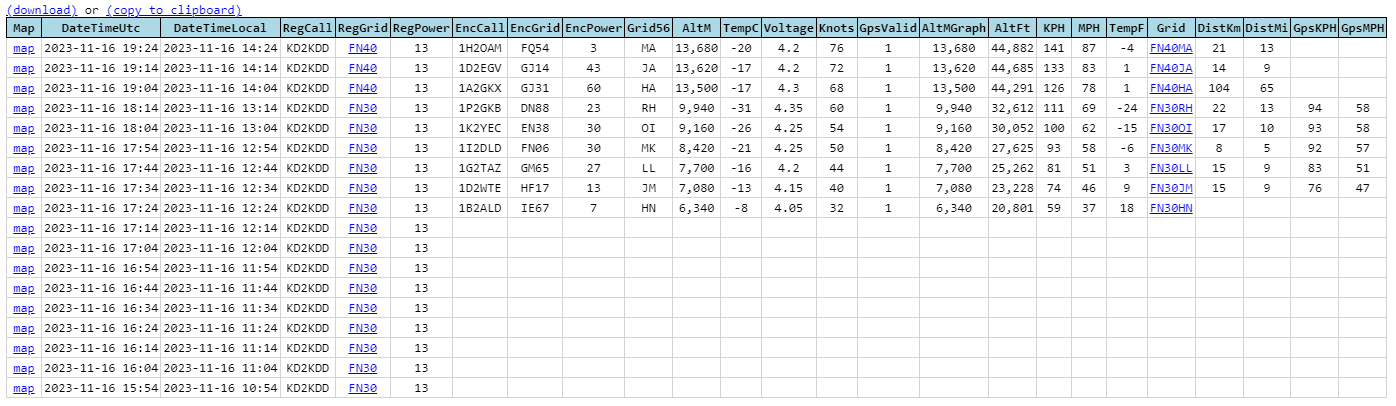Click the download link above the table

[41, 10]
